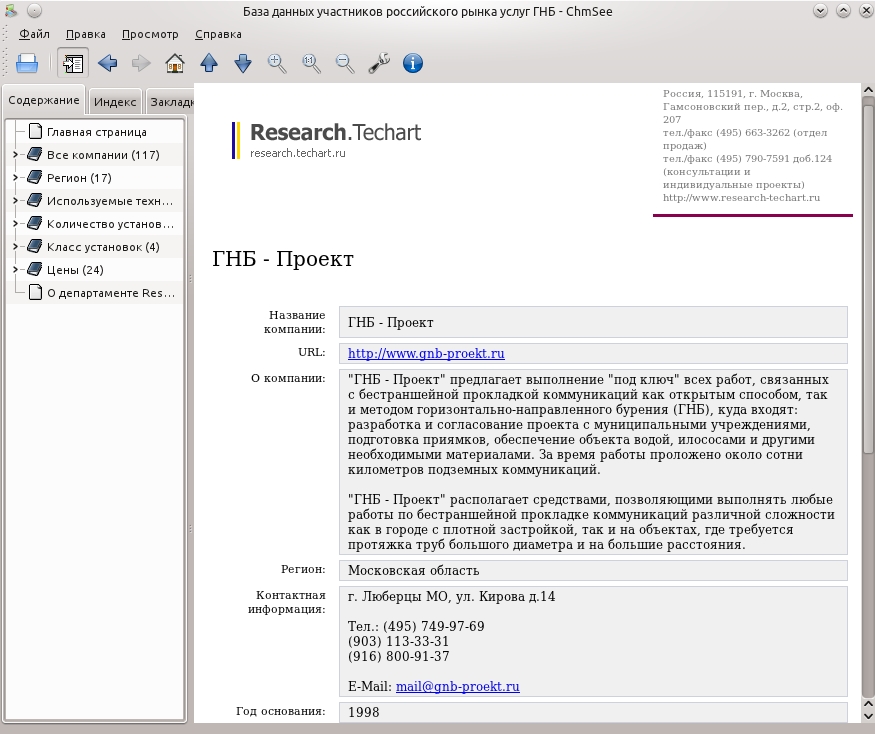This screenshot has height=734, width=875.
Task: Zoom out with the magnifier minus icon
Action: tap(345, 63)
